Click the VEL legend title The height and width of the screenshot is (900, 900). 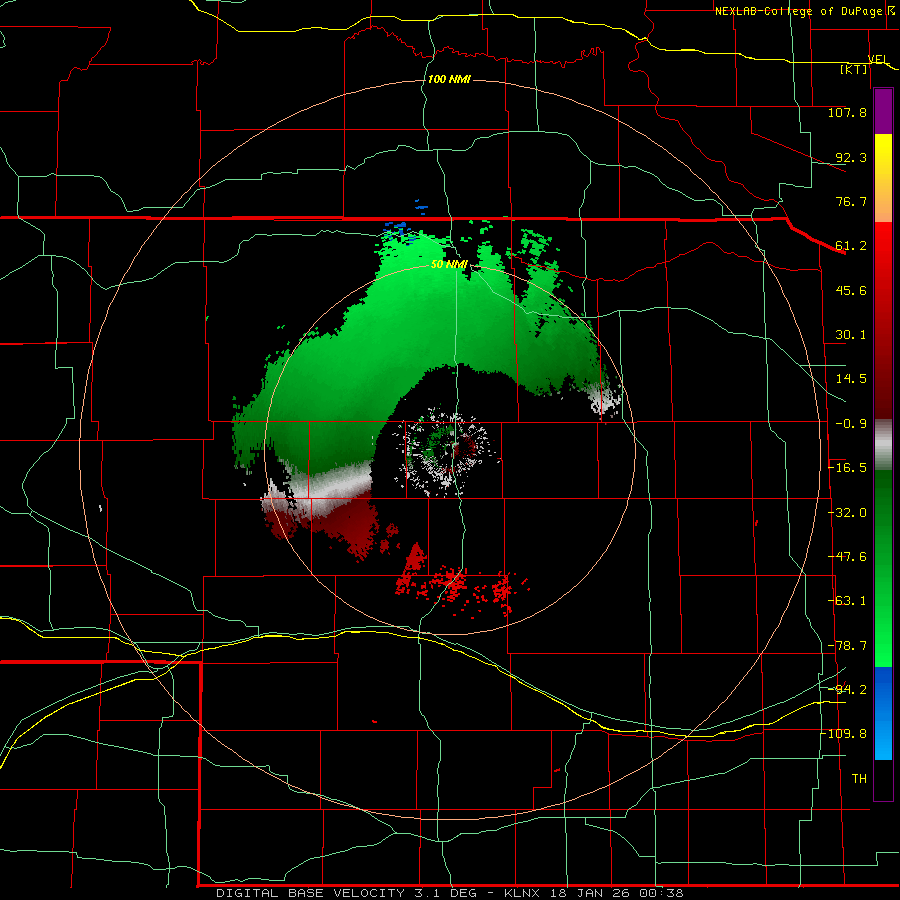pos(878,59)
